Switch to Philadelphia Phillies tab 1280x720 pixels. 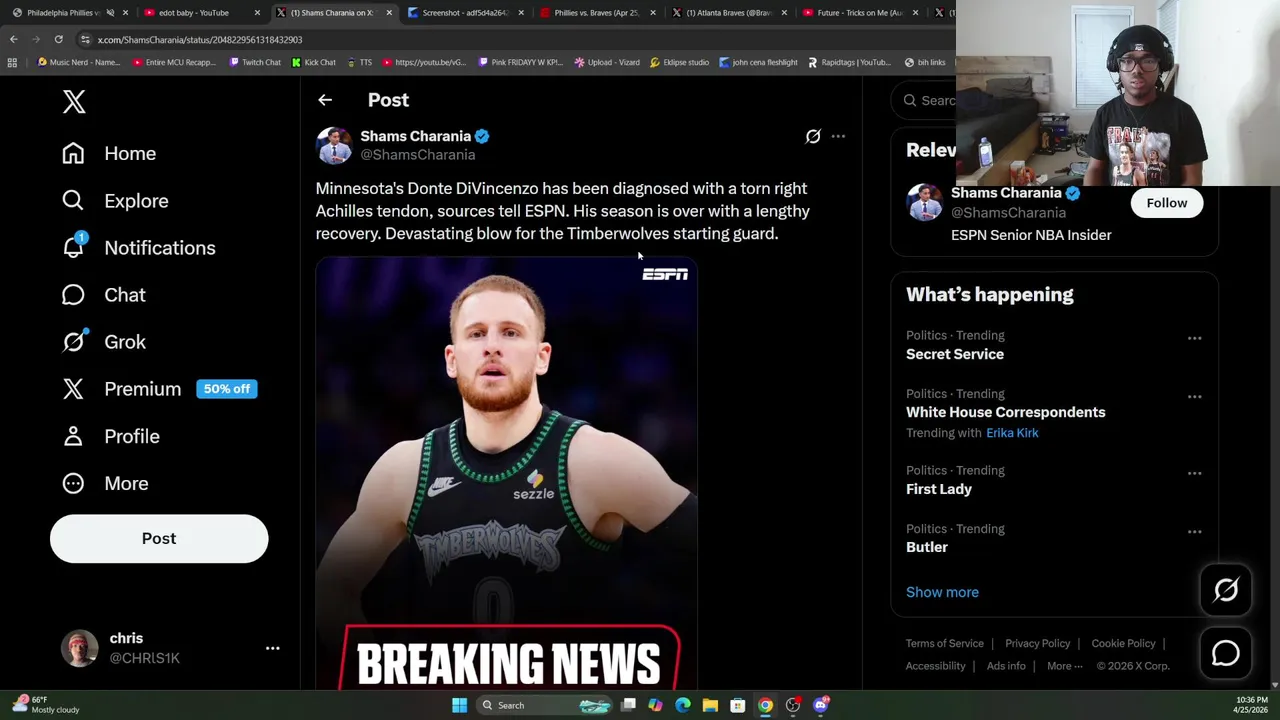tap(64, 13)
